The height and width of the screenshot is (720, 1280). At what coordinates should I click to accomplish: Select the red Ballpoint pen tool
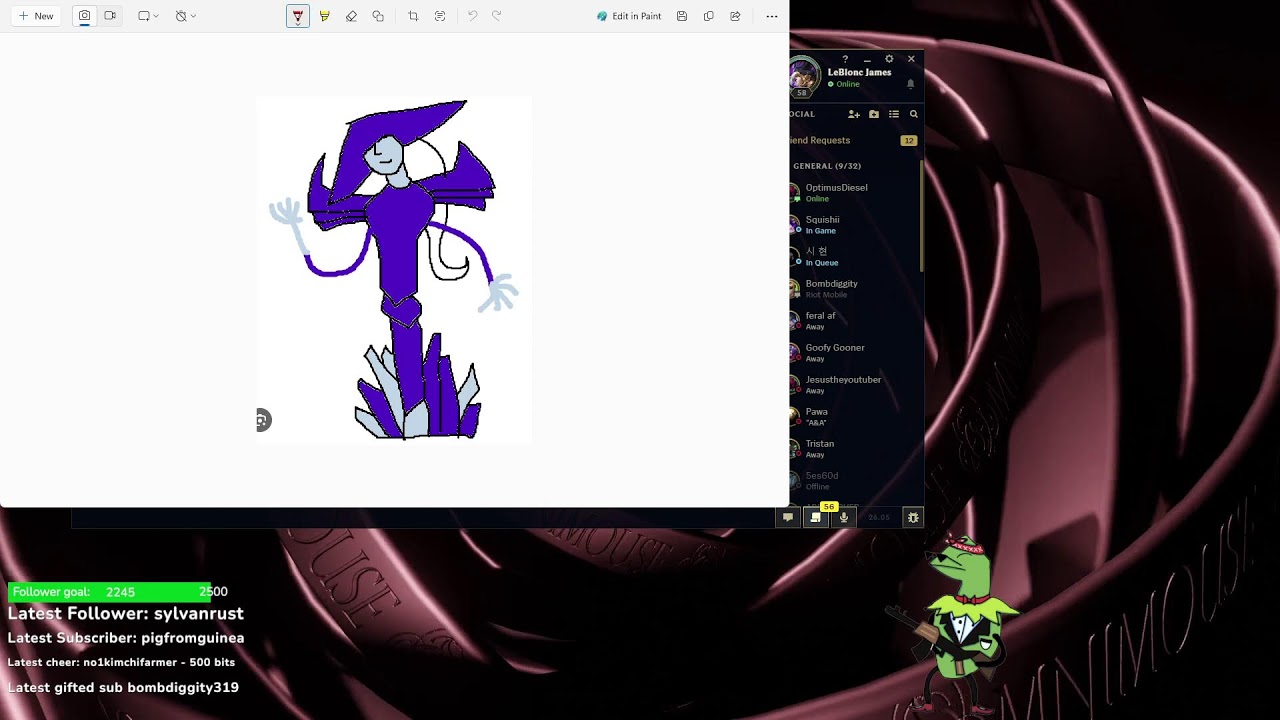coord(298,16)
